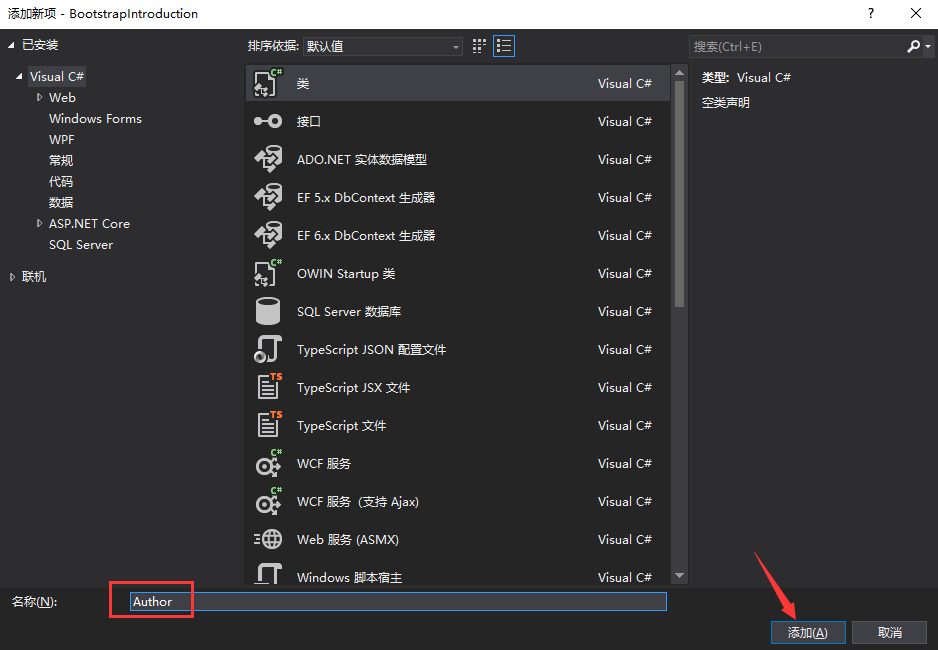Click the scrollbar up arrow
This screenshot has height=650, width=938.
tap(680, 73)
